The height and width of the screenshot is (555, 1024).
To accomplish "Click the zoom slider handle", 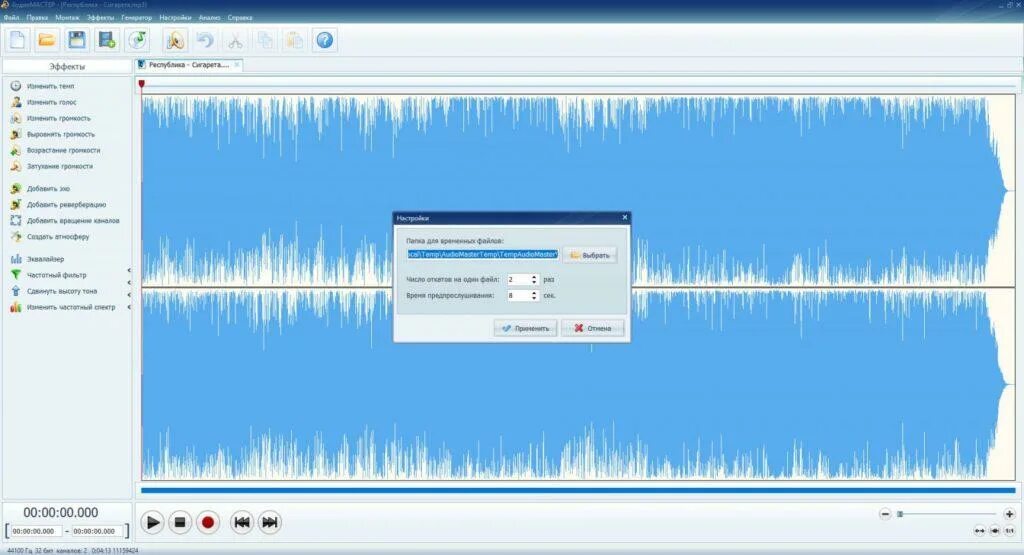I will (900, 514).
